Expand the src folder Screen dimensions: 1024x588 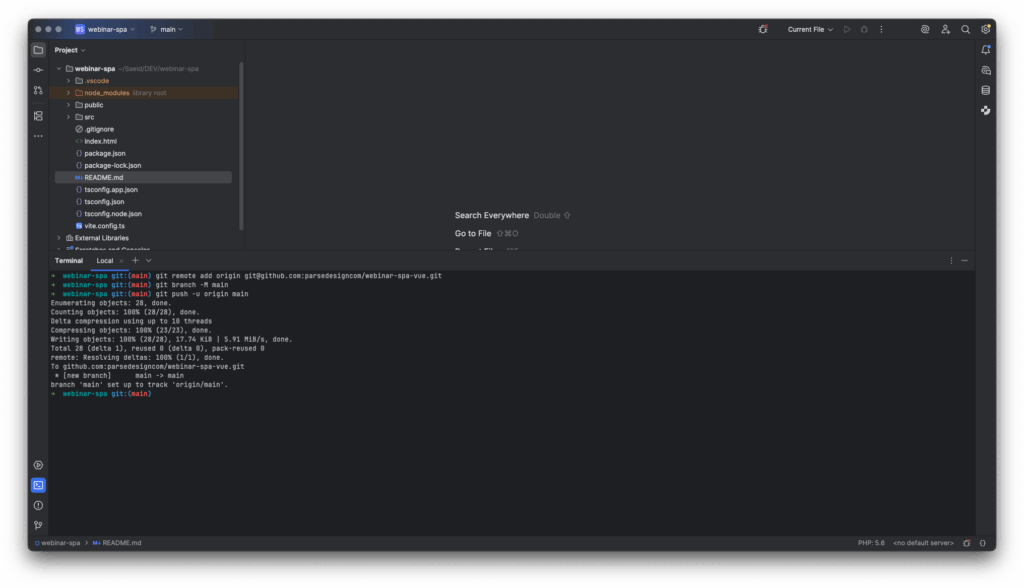pyautogui.click(x=68, y=117)
